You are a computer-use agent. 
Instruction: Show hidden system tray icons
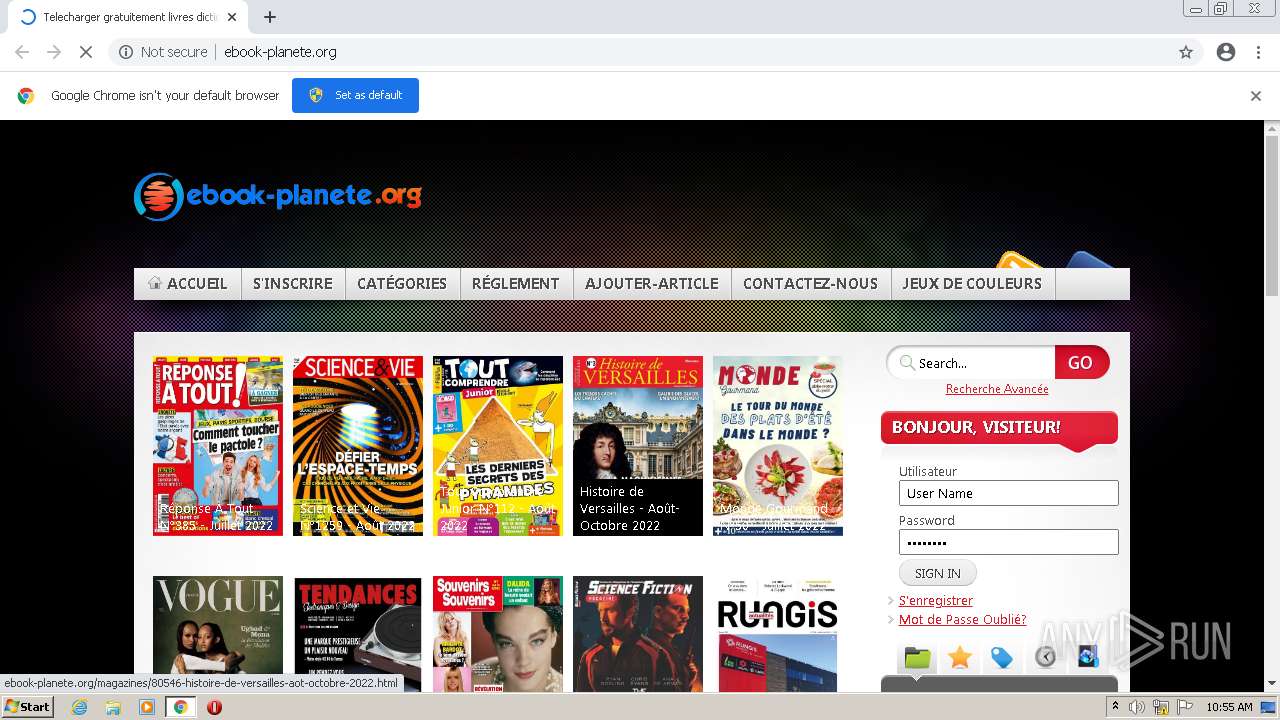tap(1115, 707)
